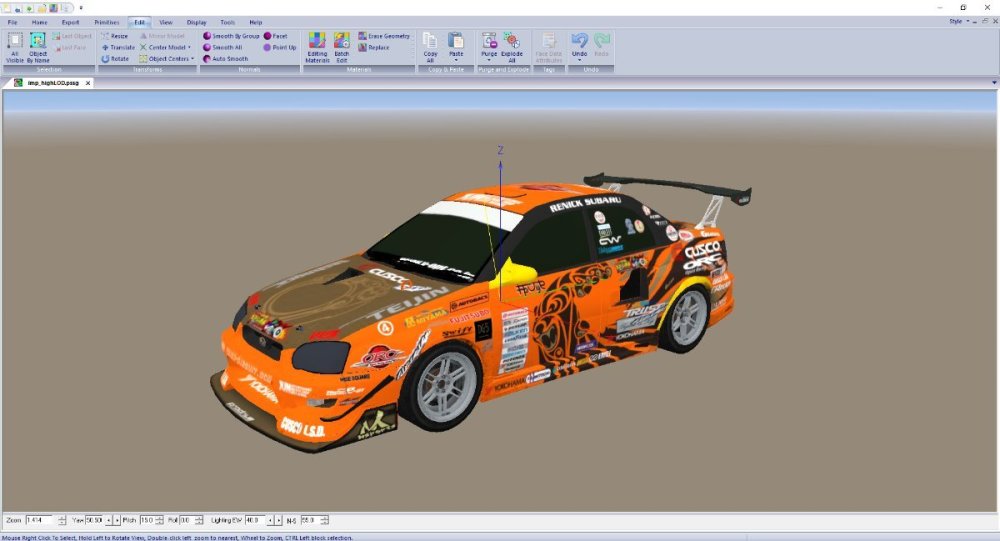Click the Rotate transform tool
This screenshot has width=1000, height=541.
tap(115, 59)
